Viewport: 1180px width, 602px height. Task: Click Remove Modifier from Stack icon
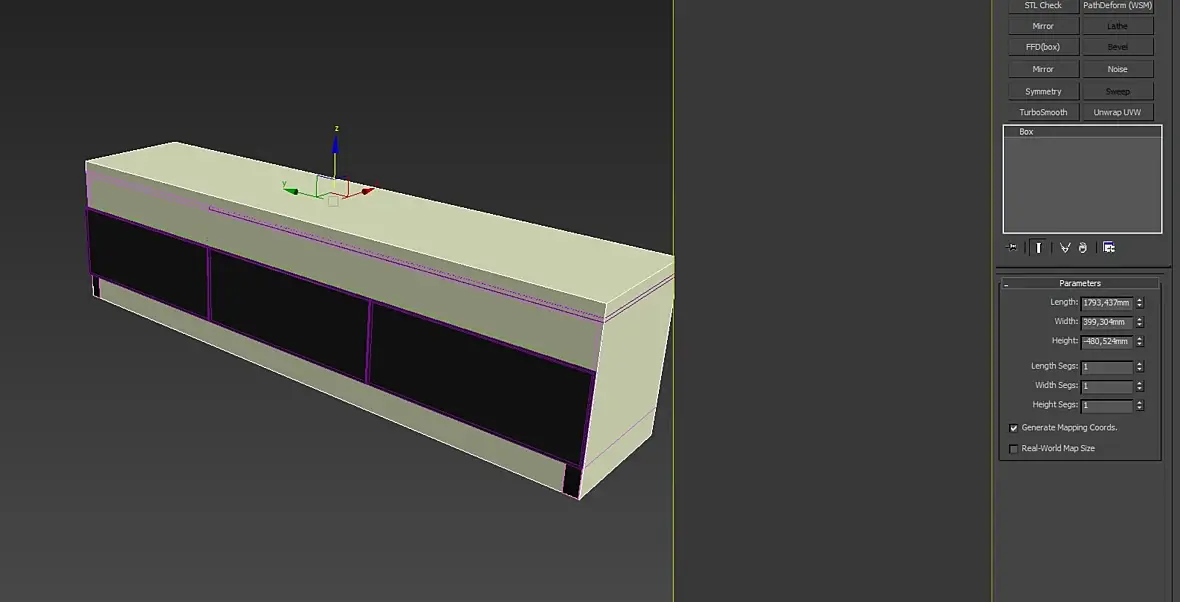click(x=1082, y=248)
